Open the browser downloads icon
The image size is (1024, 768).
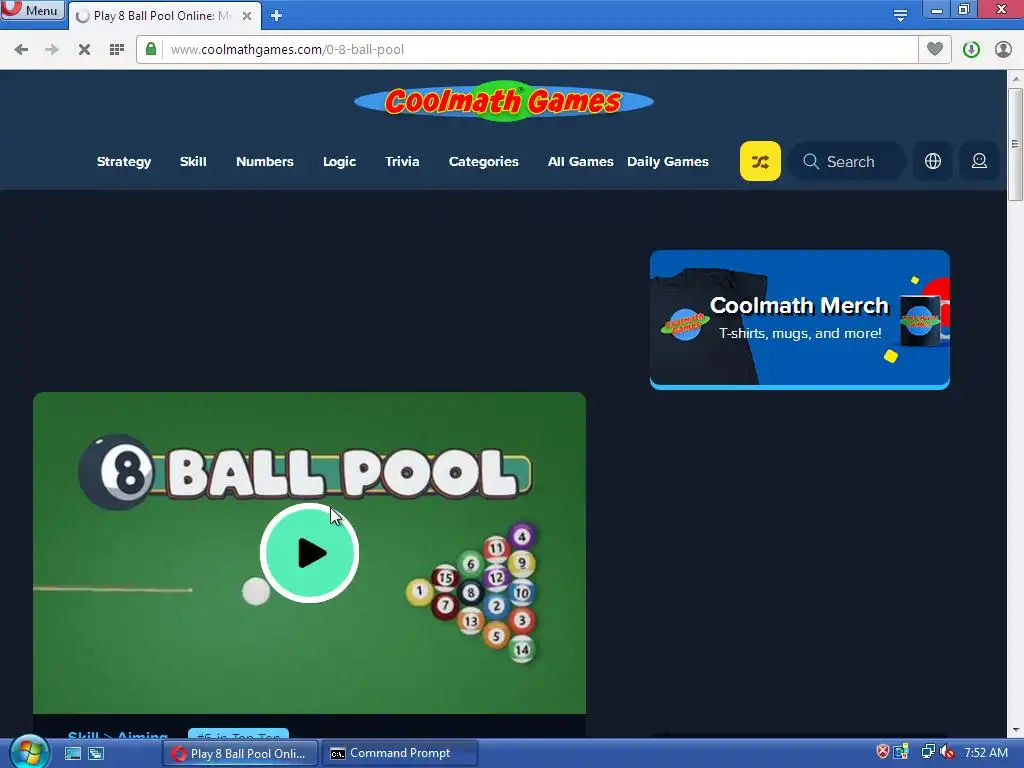click(971, 50)
